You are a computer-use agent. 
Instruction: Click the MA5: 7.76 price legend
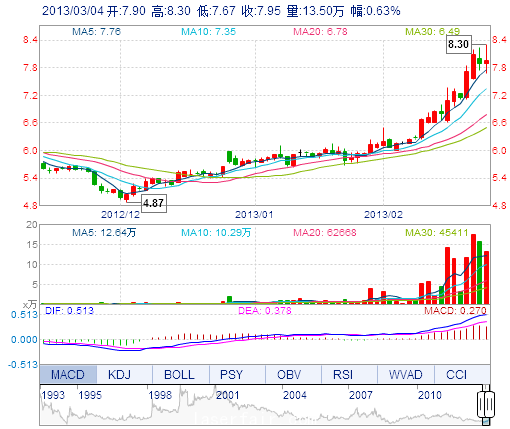pyautogui.click(x=97, y=32)
